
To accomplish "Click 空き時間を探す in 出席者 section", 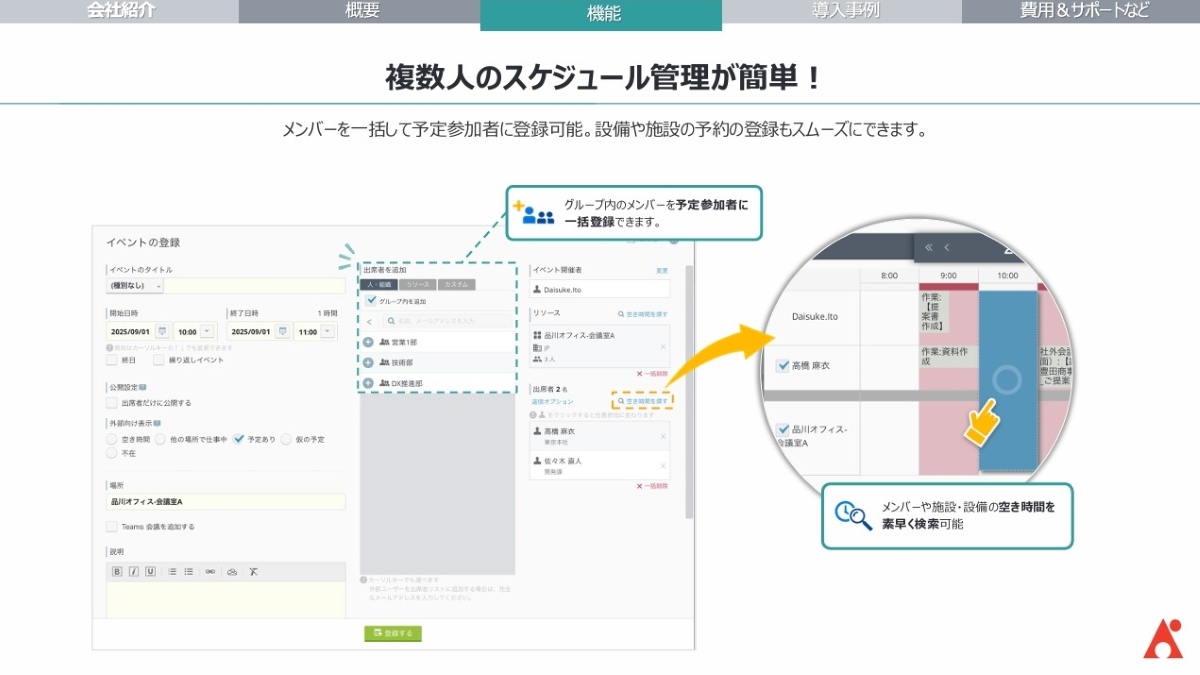I will click(643, 400).
